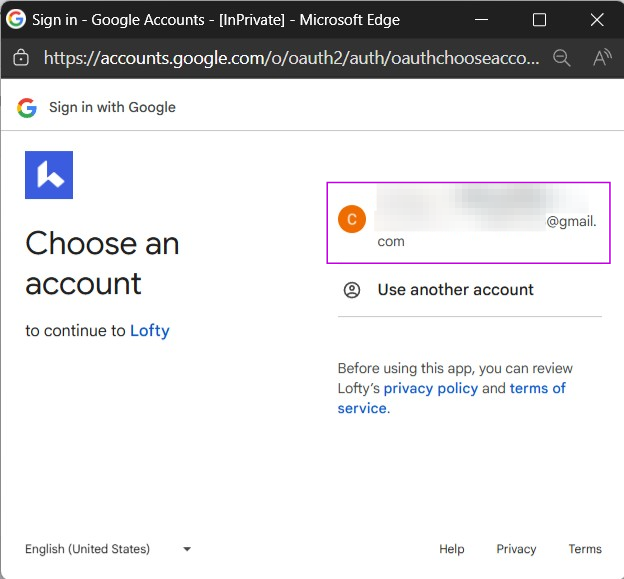Minimize the Microsoft Edge sign-in window
The width and height of the screenshot is (624, 579).
(x=481, y=19)
